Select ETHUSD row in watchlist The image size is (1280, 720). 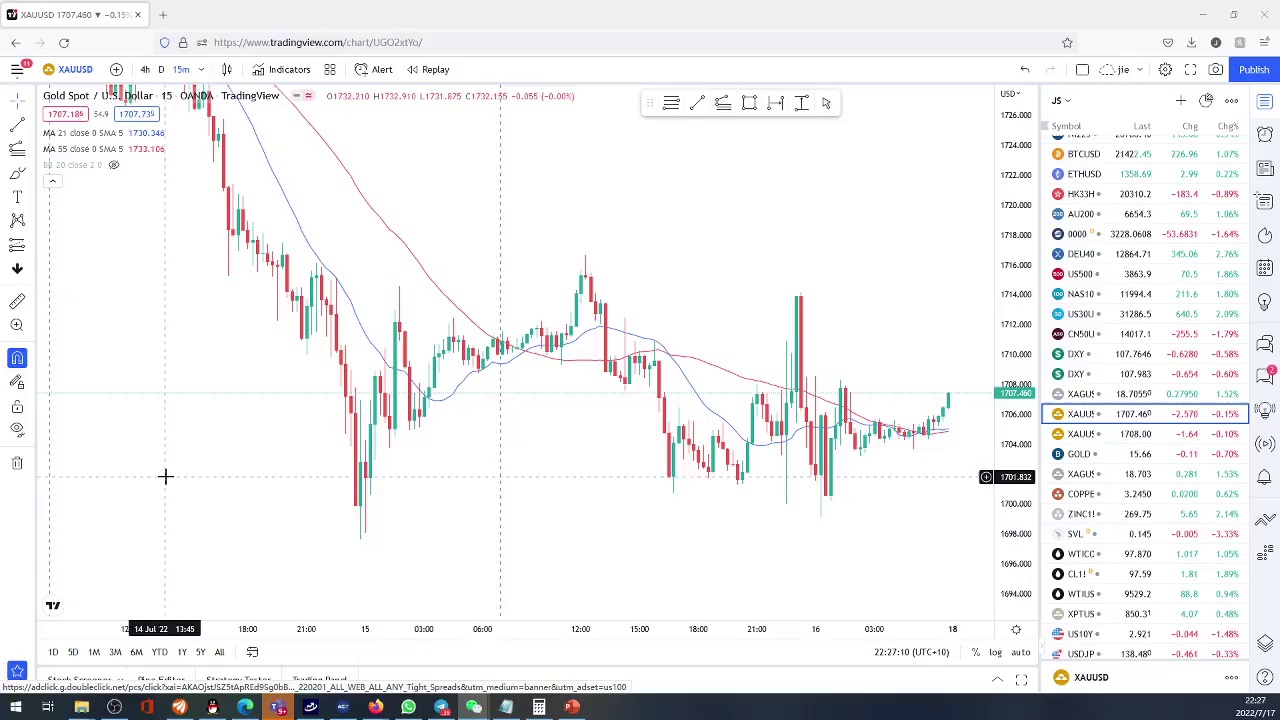(x=1145, y=174)
